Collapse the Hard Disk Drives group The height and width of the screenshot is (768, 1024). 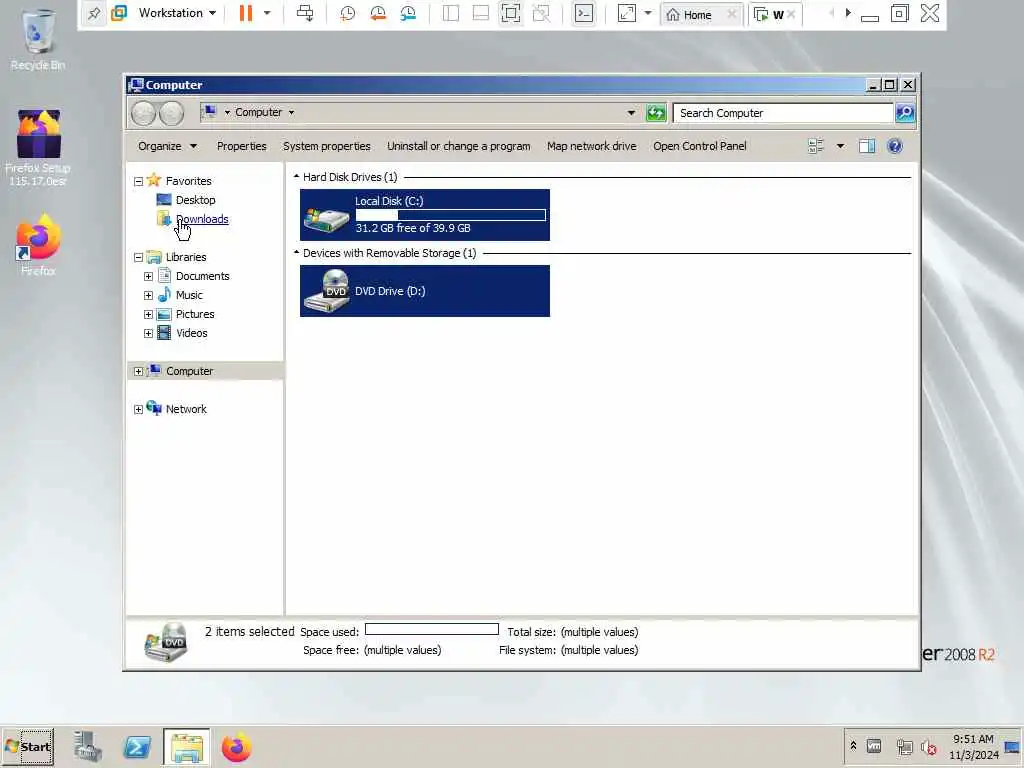[296, 177]
